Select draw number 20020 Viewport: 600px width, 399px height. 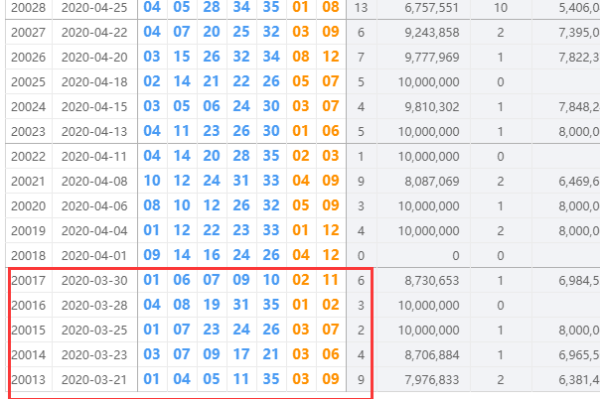coord(28,206)
